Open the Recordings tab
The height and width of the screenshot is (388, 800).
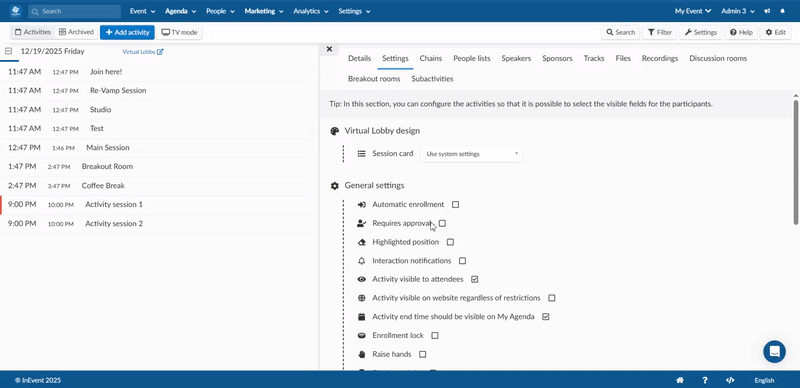coord(660,59)
